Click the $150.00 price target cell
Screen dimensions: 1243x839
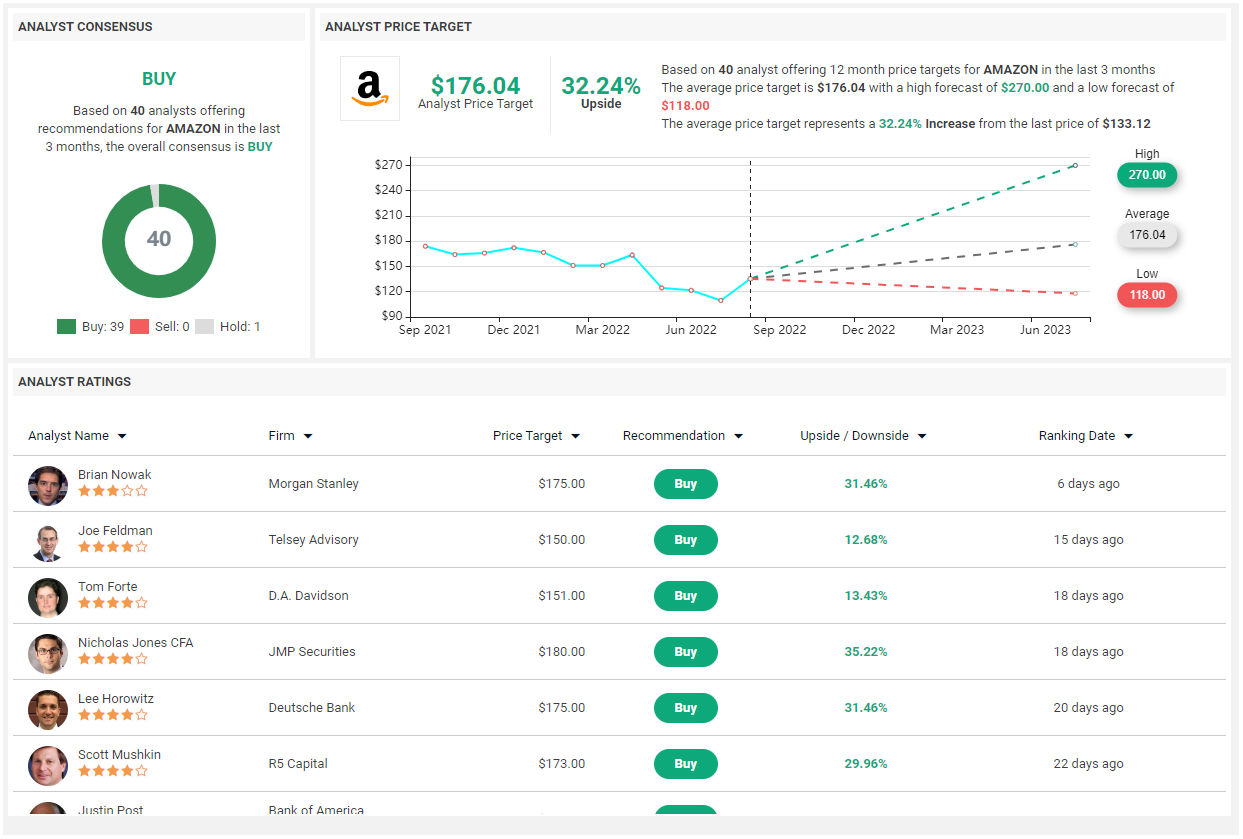[562, 540]
